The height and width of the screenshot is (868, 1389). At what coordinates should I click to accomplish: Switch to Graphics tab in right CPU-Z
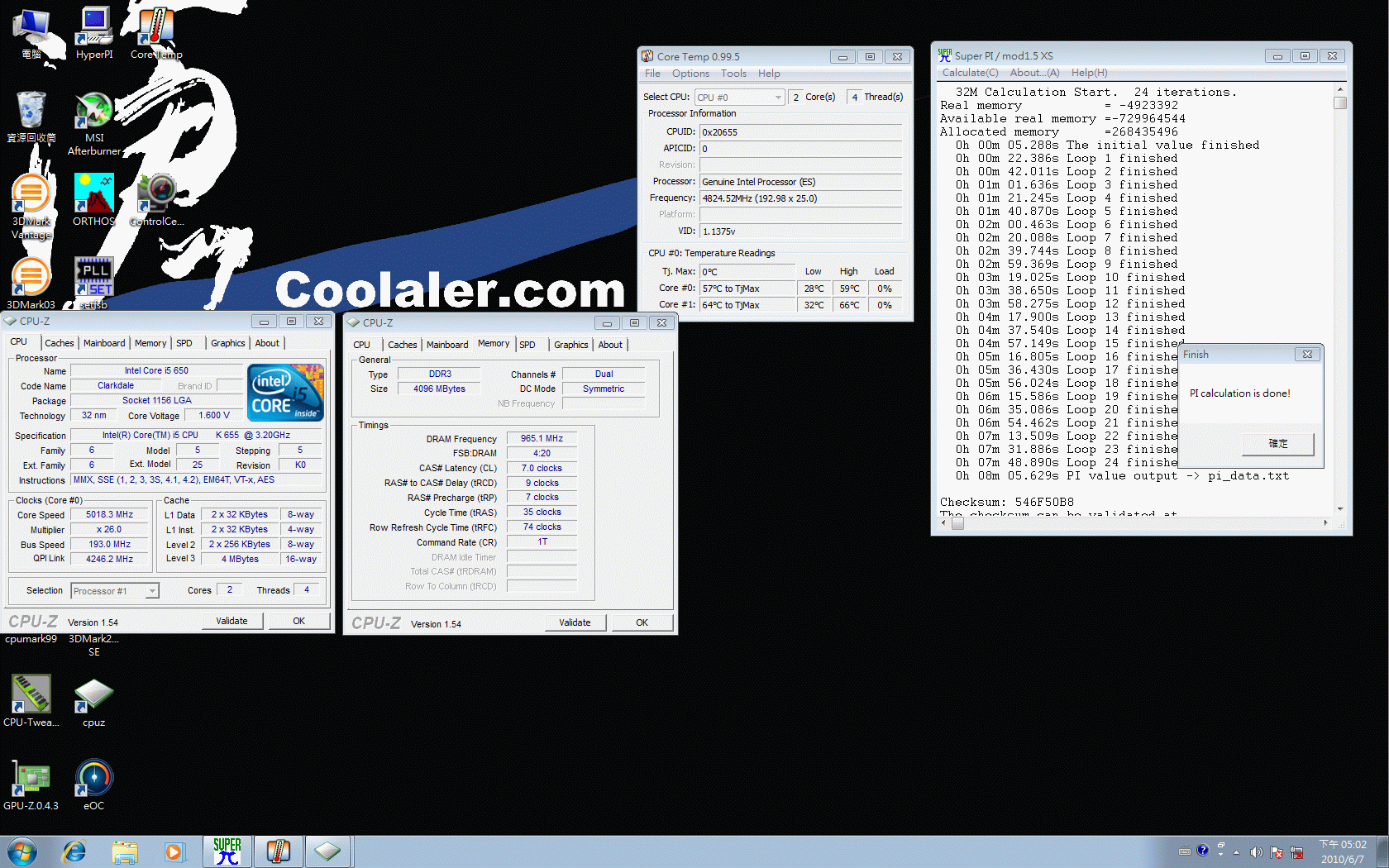point(570,345)
